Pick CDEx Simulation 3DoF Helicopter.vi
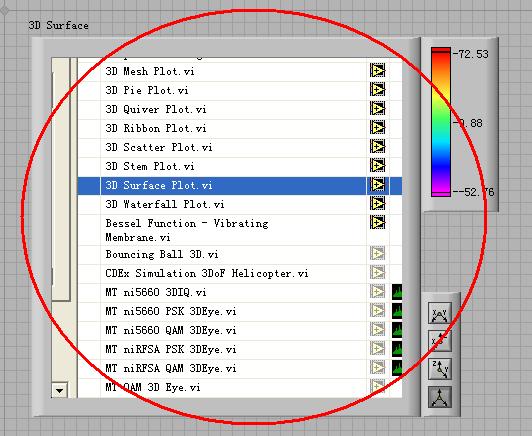The height and width of the screenshot is (436, 532). (x=207, y=273)
